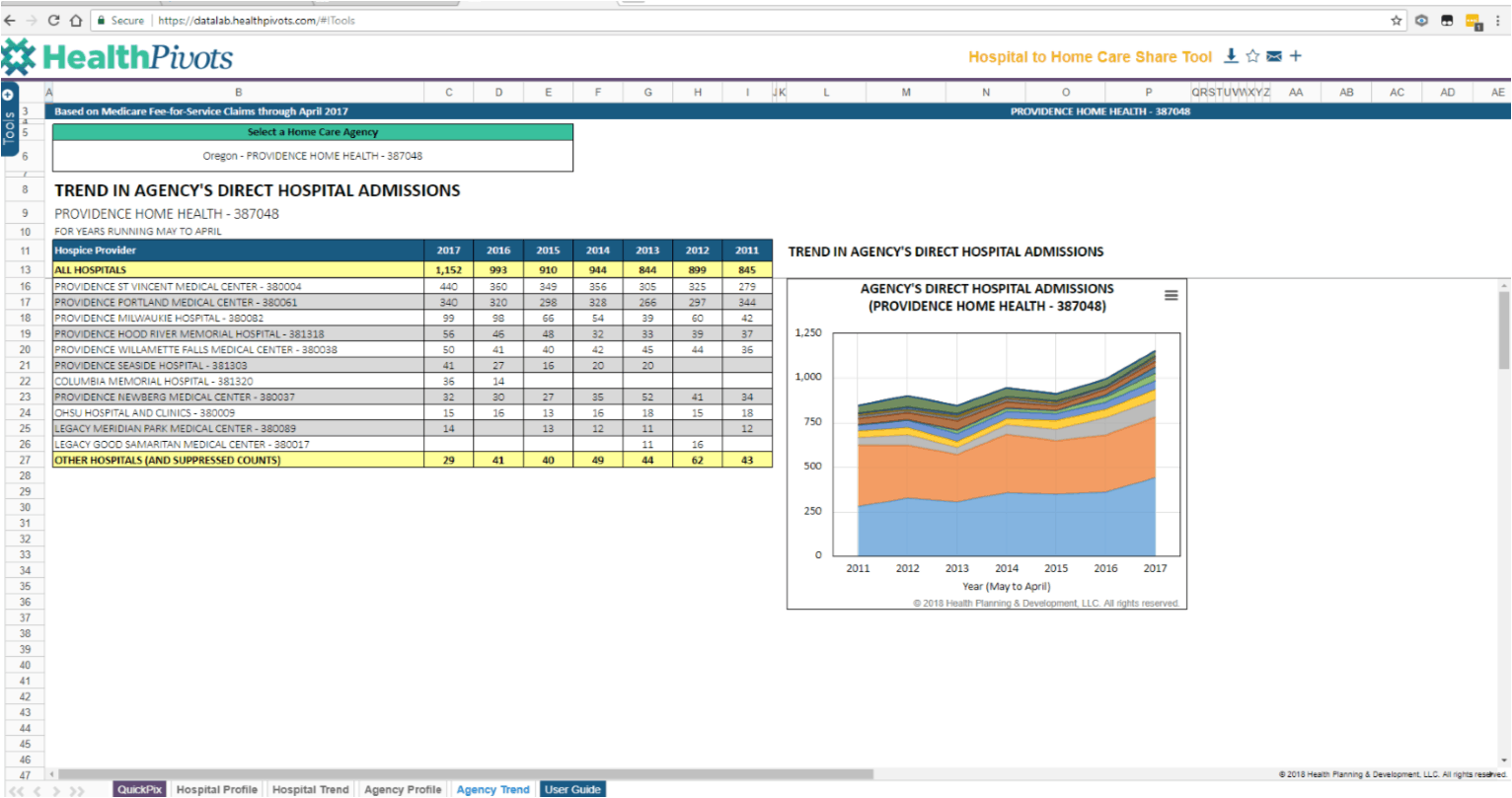Click row number 13 header

(25, 269)
